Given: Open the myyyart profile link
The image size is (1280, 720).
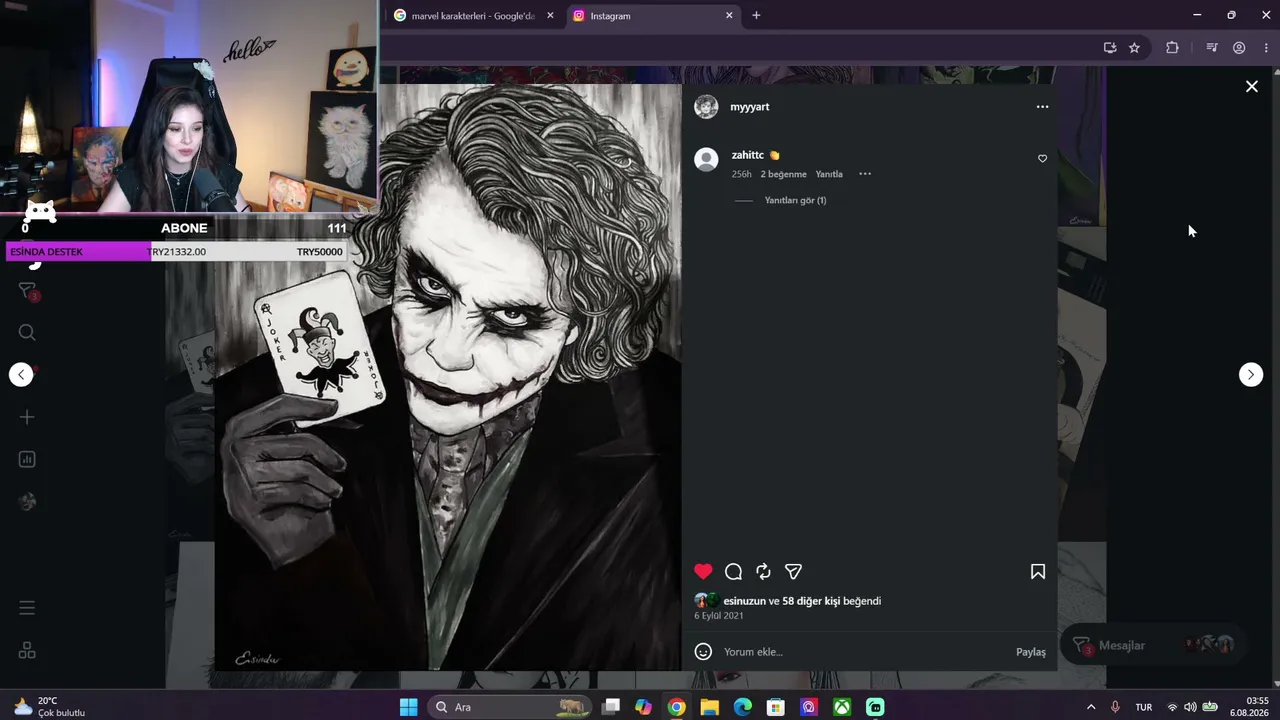Looking at the screenshot, I should coord(750,107).
